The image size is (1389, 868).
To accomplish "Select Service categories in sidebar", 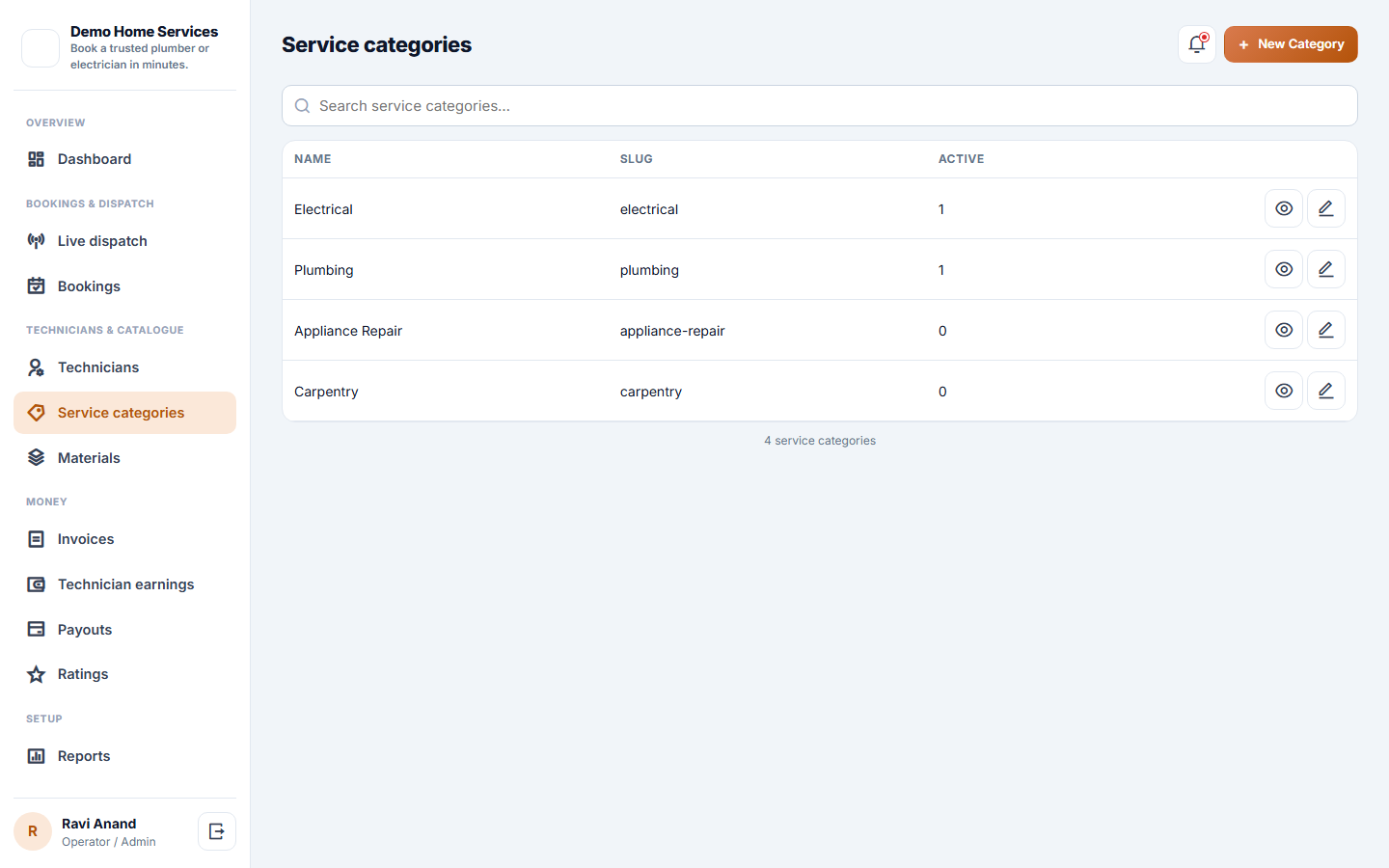I will click(x=124, y=413).
